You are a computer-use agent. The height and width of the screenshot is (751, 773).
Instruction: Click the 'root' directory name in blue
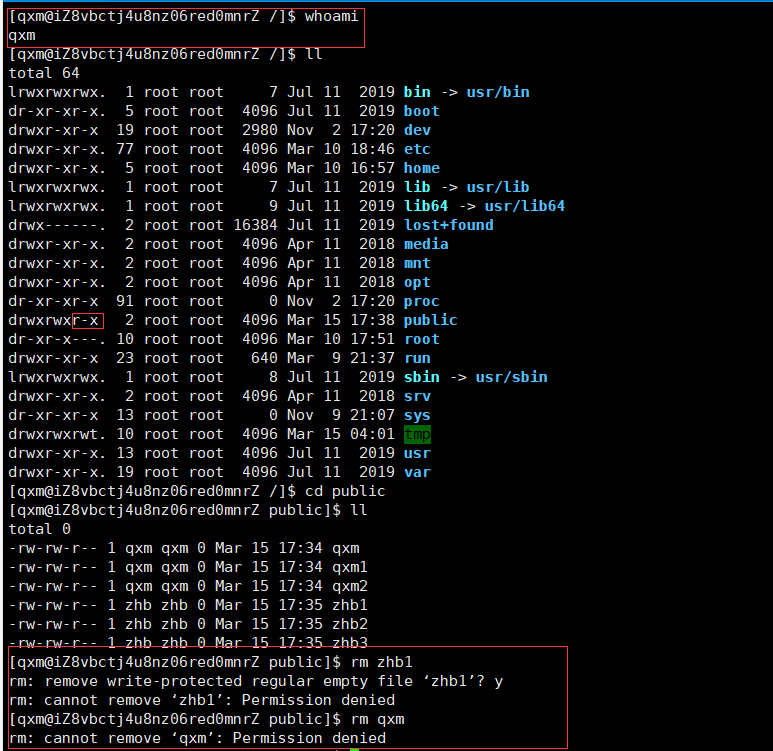click(422, 339)
